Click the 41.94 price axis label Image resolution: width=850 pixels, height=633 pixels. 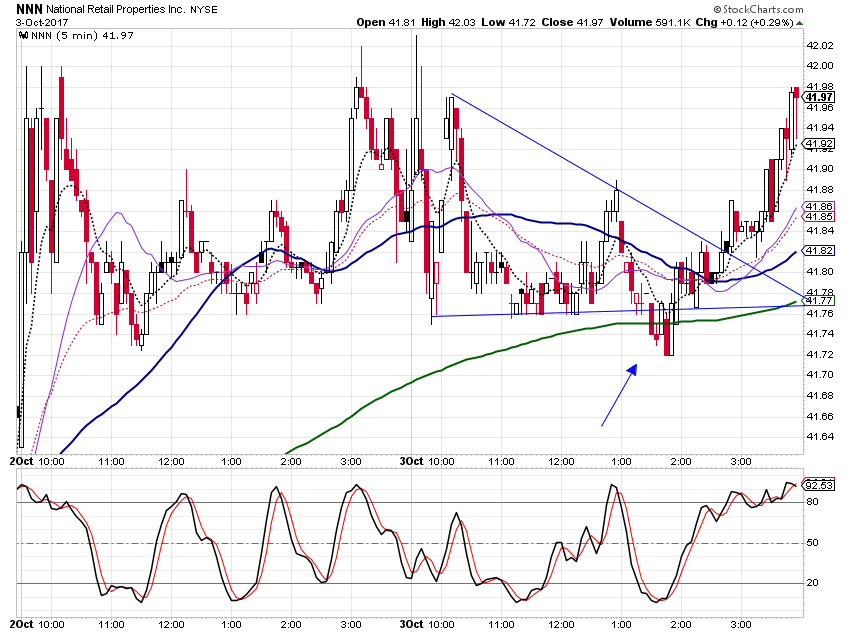pyautogui.click(x=820, y=128)
